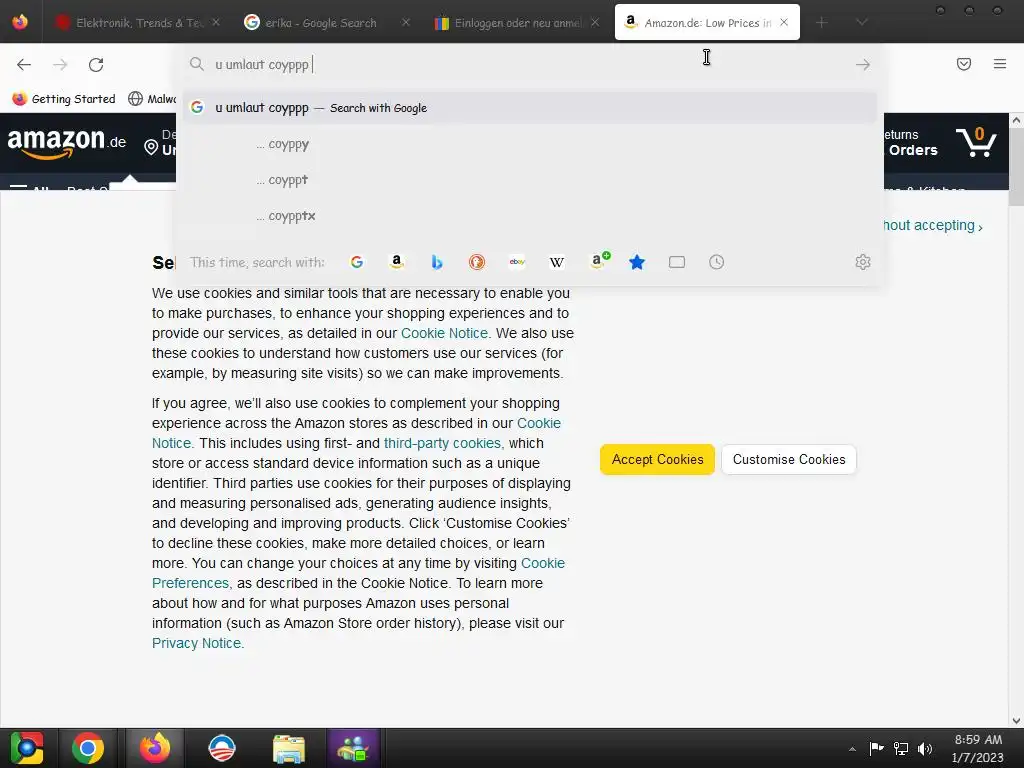Open new tab with plus button
Screen dimensions: 1024x768
point(822,22)
